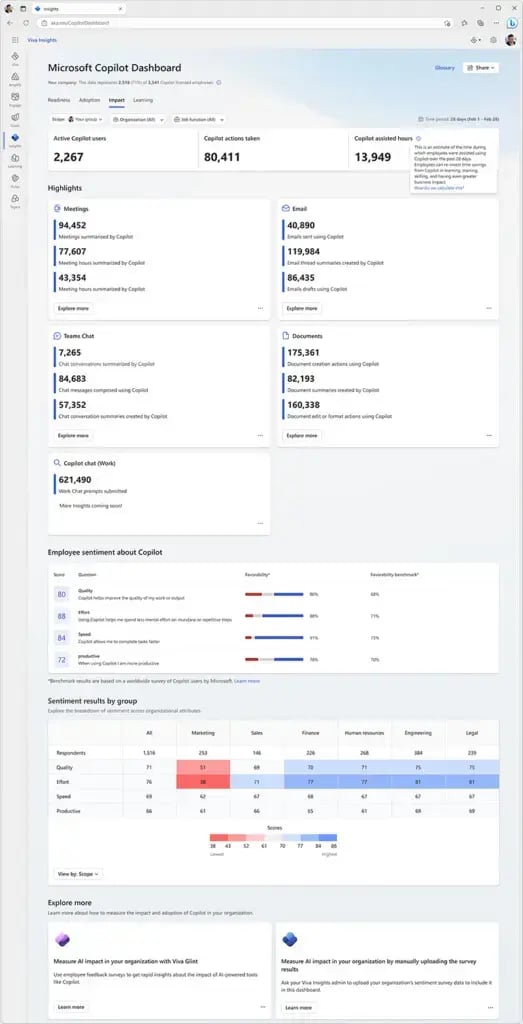This screenshot has height=1024, width=523.
Task: Click Learn more on survey upload card
Action: coord(300,1007)
